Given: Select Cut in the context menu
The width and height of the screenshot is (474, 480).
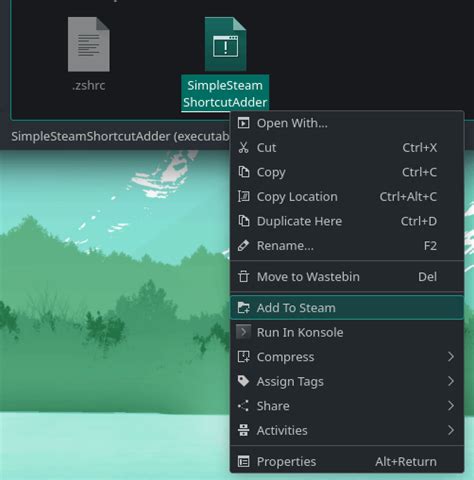Looking at the screenshot, I should (x=347, y=147).
